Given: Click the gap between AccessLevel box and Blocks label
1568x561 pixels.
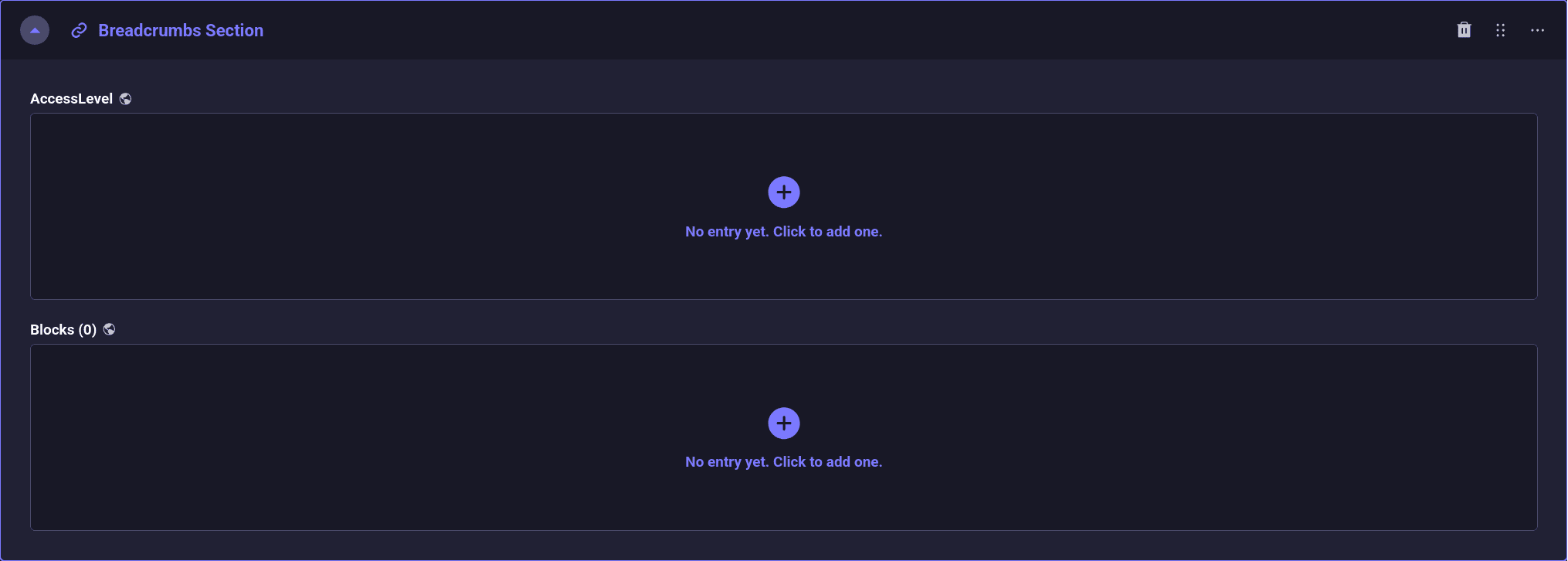Looking at the screenshot, I should click(x=772, y=313).
